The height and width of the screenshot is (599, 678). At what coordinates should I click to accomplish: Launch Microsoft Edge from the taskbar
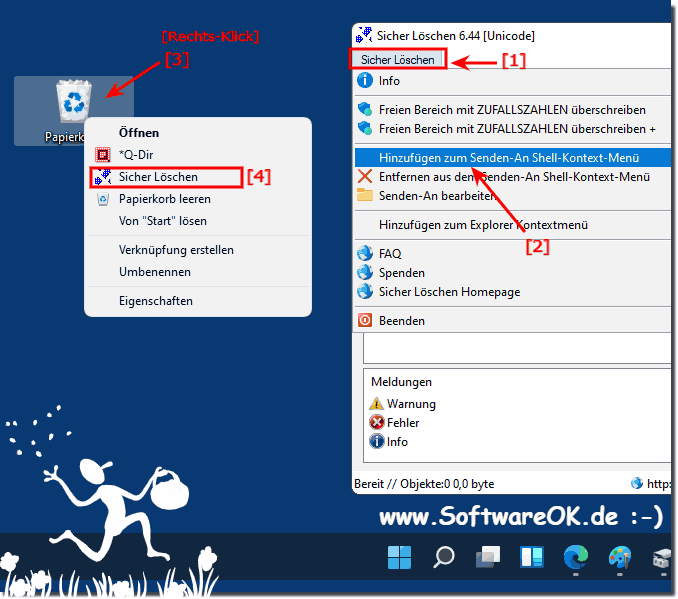576,557
